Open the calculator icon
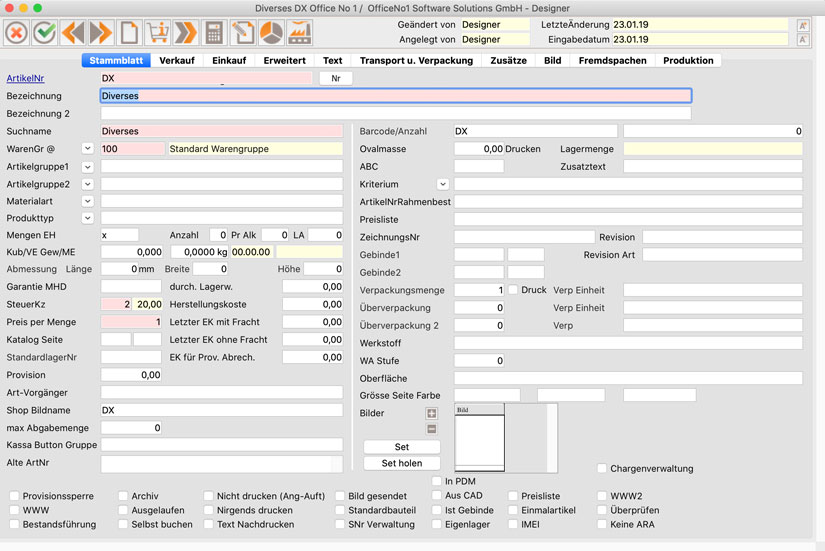The image size is (825, 551). click(214, 33)
